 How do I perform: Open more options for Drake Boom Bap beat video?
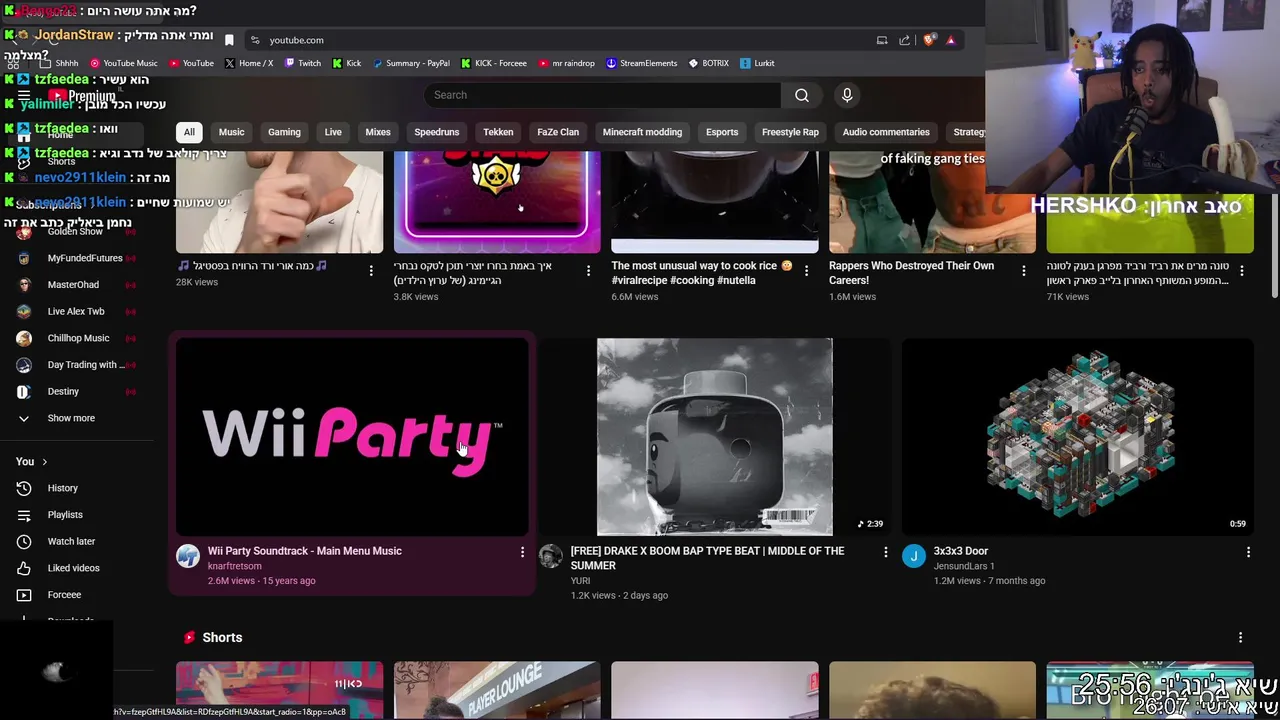(885, 552)
